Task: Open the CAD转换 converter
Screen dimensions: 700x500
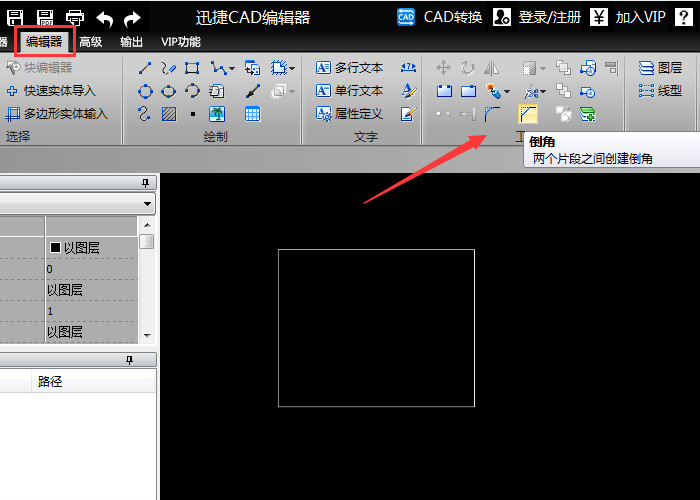Action: (x=440, y=17)
